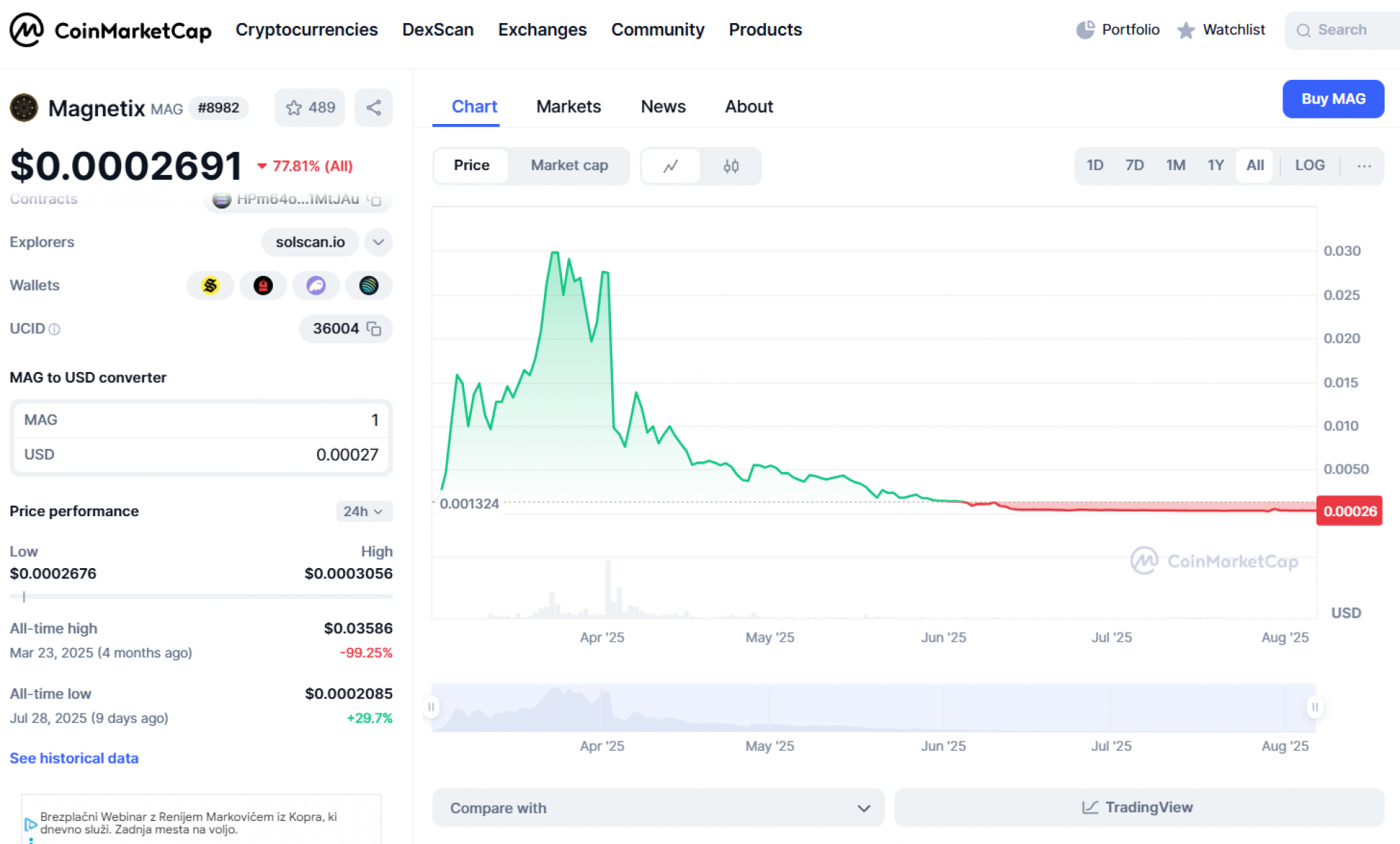Switch to the Chart tab
The width and height of the screenshot is (1400, 844).
point(474,106)
